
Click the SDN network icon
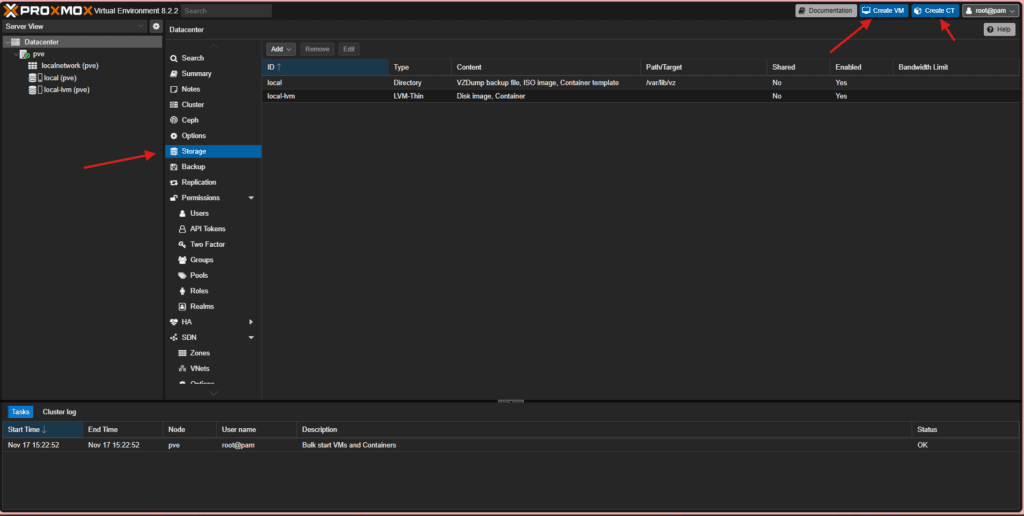[x=174, y=338]
